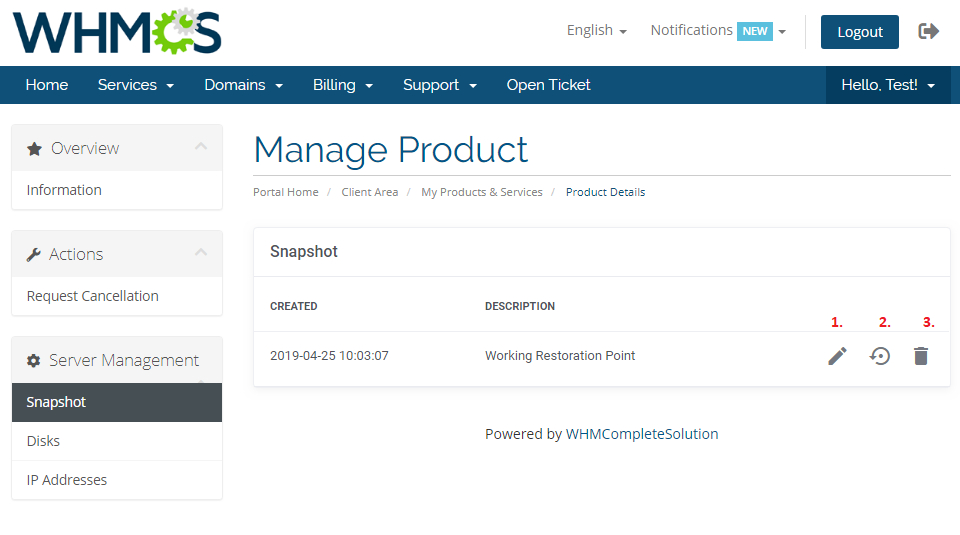Select IP Addresses in Server Management
Screen dimensions: 960x535
tap(117, 480)
